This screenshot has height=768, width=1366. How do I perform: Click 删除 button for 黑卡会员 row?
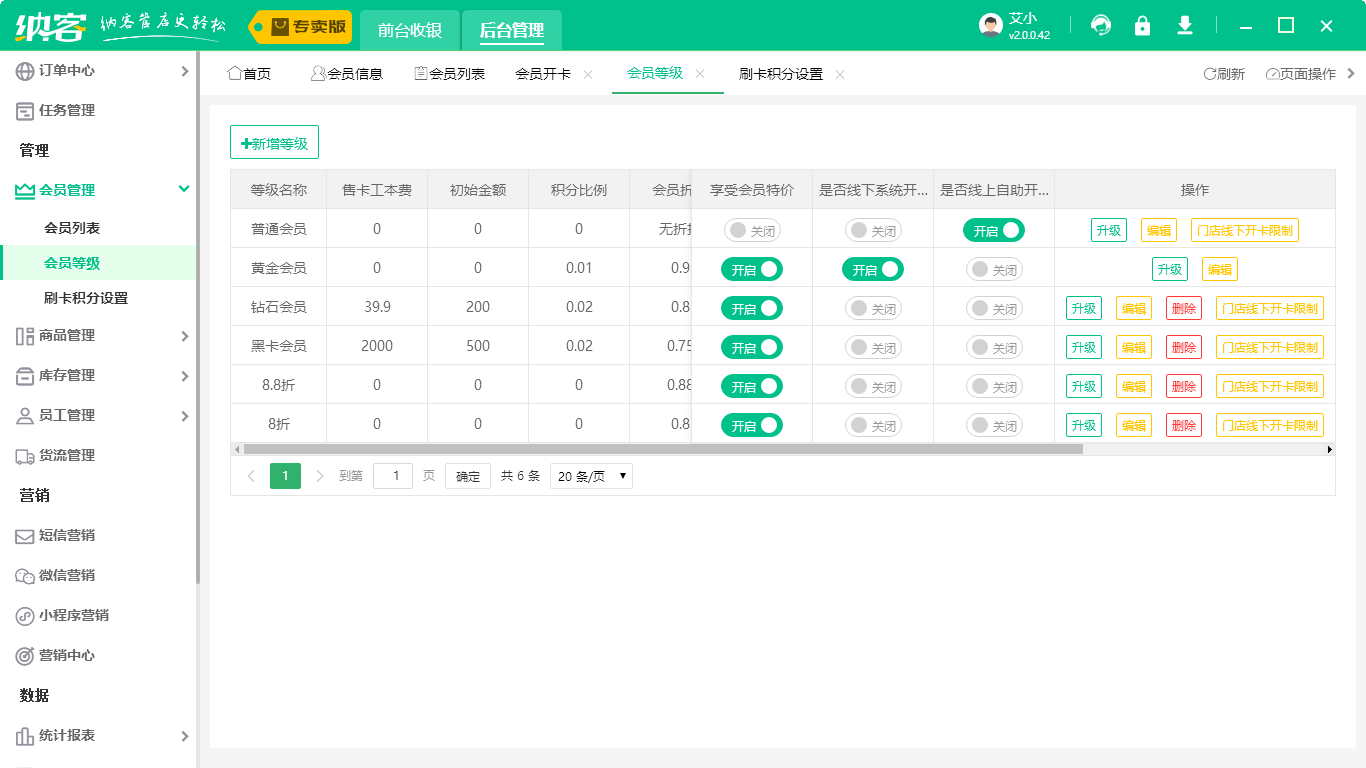click(x=1184, y=347)
